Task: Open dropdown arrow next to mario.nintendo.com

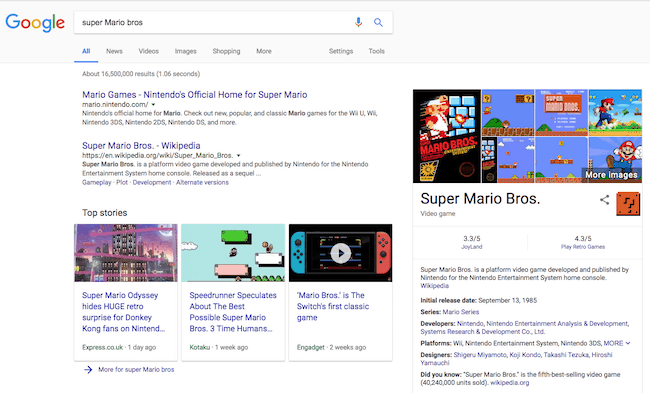Action: pos(153,104)
